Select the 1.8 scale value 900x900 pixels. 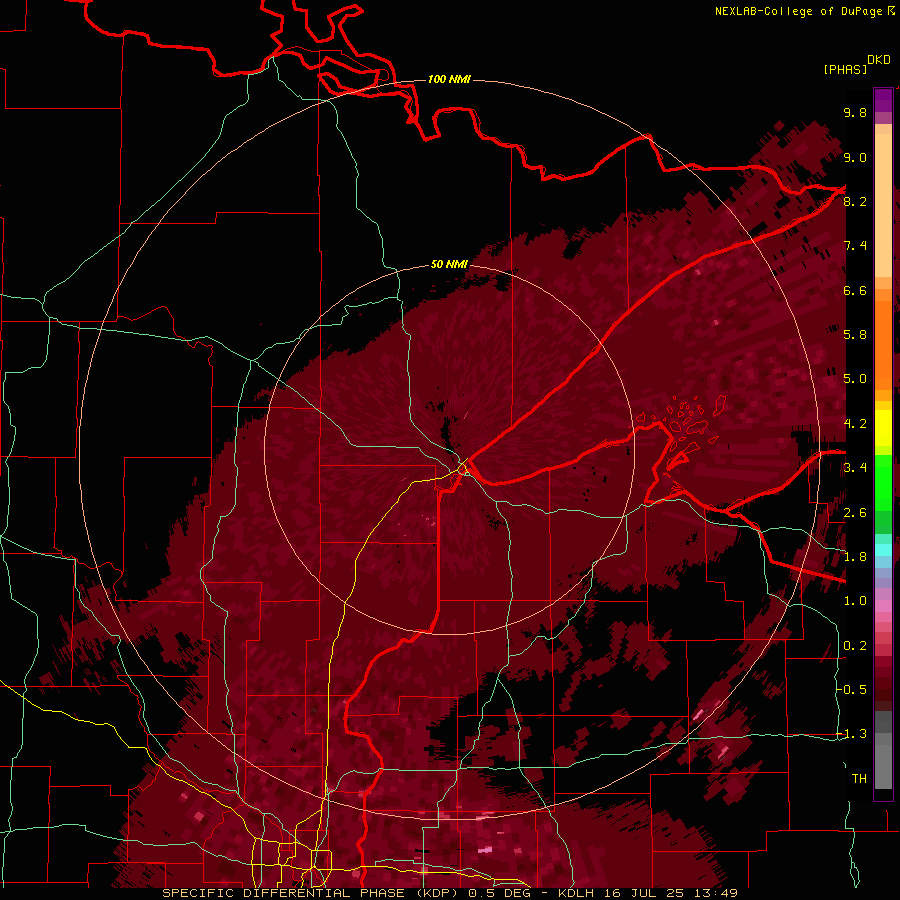[x=855, y=557]
